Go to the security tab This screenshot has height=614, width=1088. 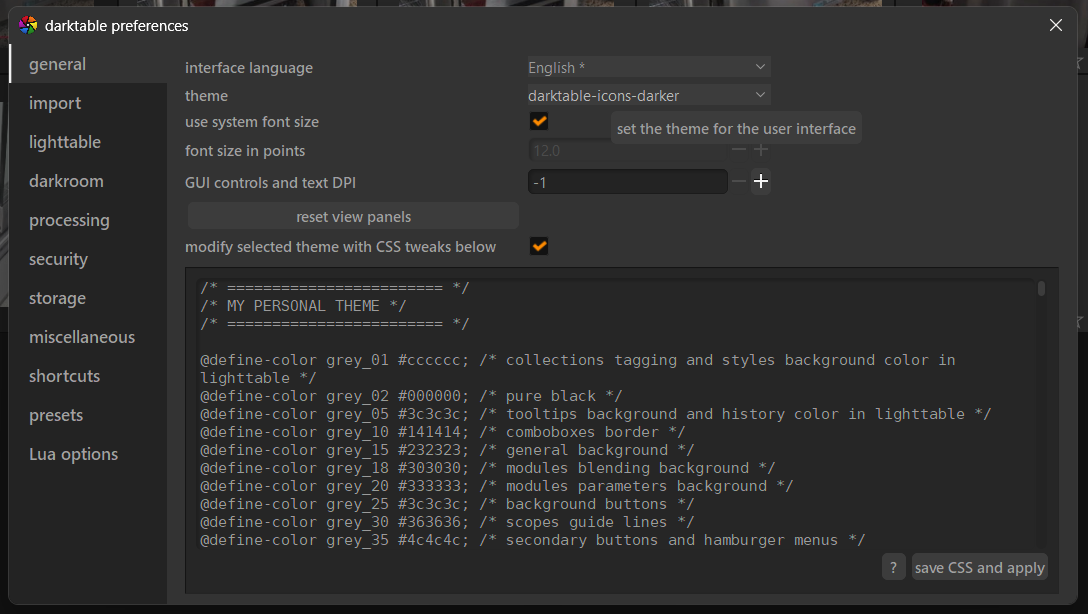[89, 259]
